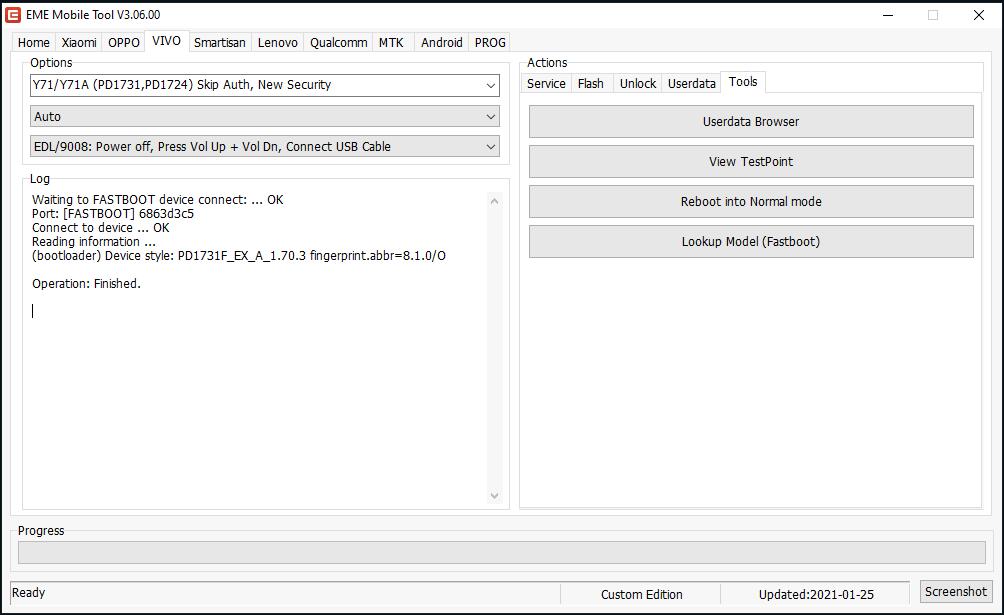Open the Userdata actions tab
The image size is (1004, 615).
coord(692,83)
